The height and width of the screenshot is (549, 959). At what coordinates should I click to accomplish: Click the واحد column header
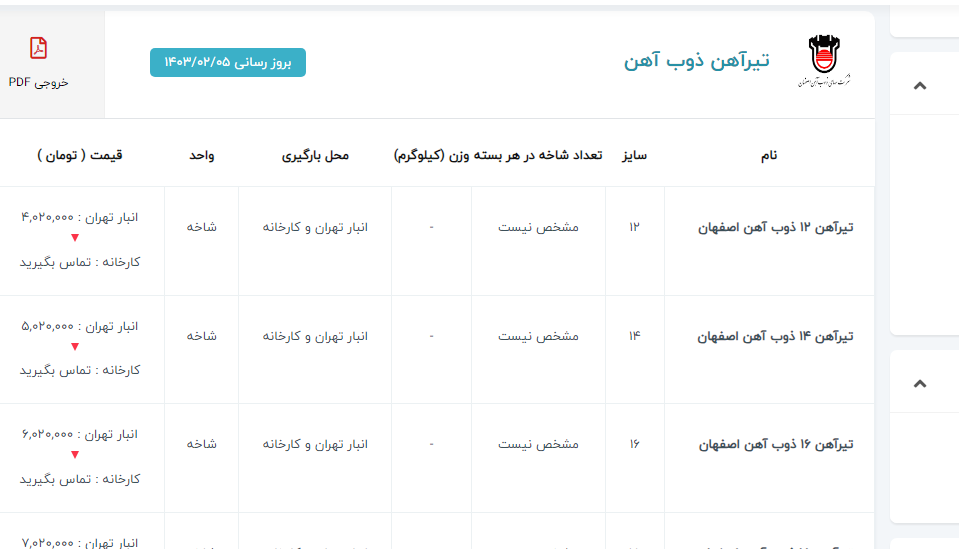coord(201,155)
